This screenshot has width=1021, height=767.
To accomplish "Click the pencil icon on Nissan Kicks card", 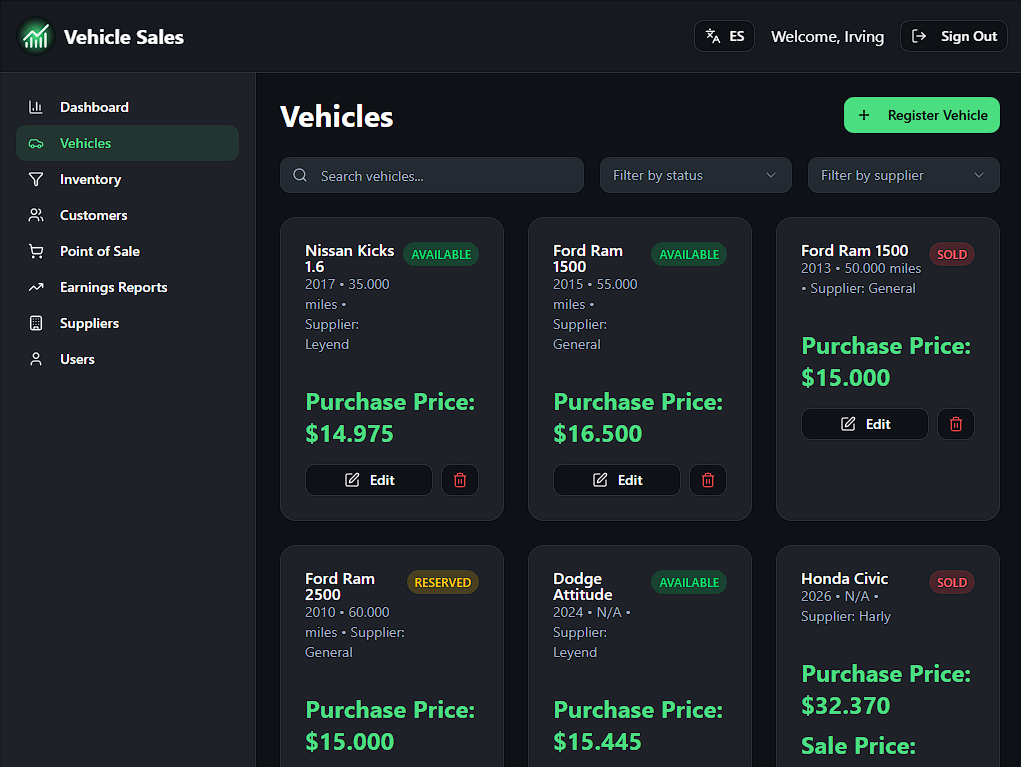I will point(352,480).
